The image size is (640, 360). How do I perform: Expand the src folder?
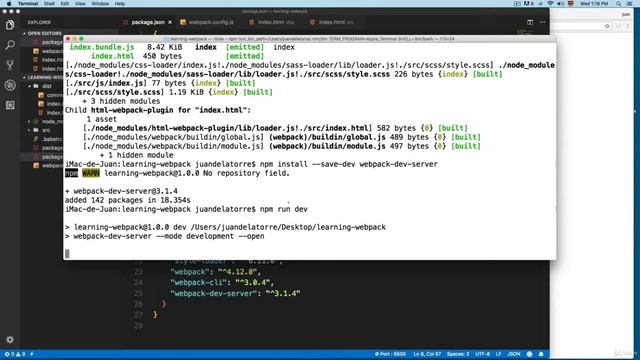click(46, 130)
